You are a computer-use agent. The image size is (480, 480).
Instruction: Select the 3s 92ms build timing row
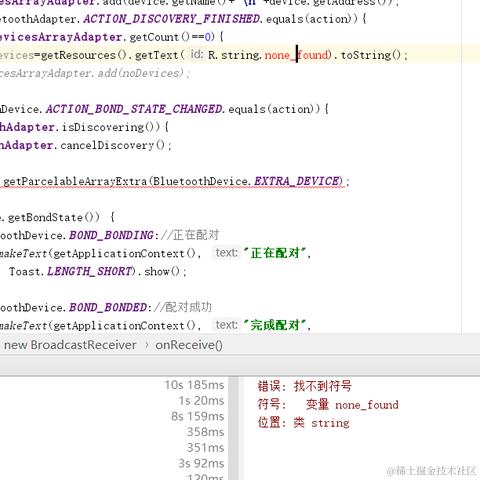[201, 463]
